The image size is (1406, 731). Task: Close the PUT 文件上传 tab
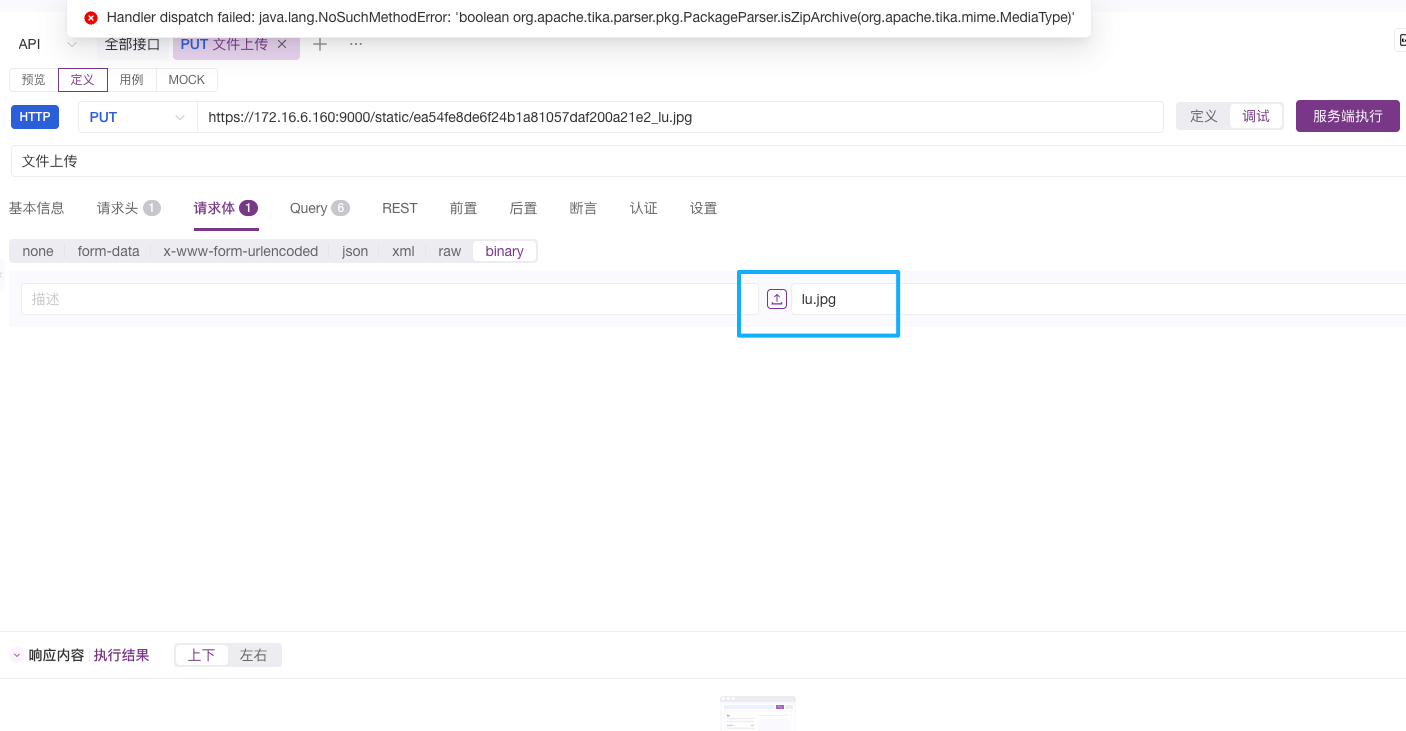point(282,44)
